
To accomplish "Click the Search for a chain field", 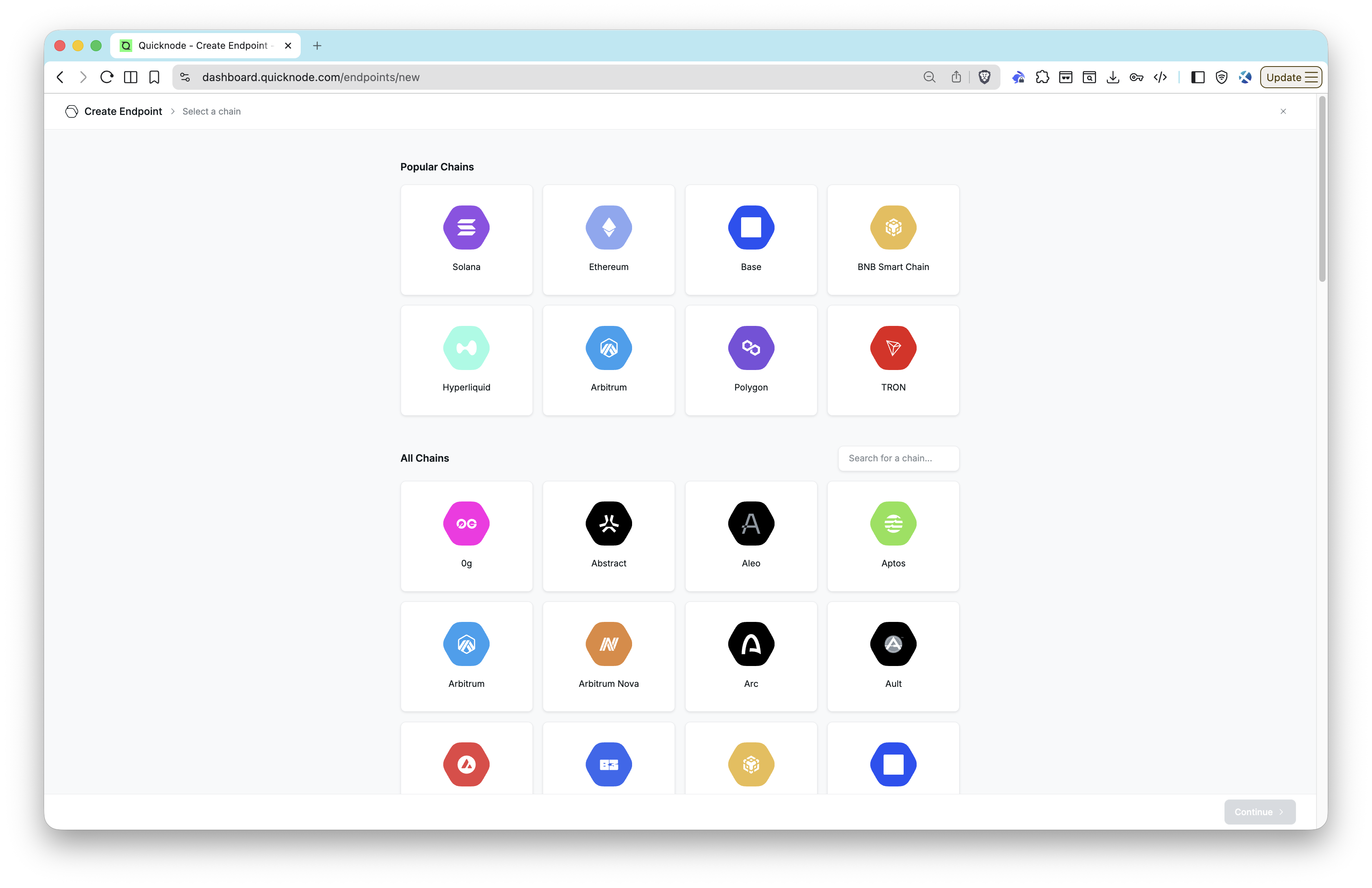I will point(898,459).
